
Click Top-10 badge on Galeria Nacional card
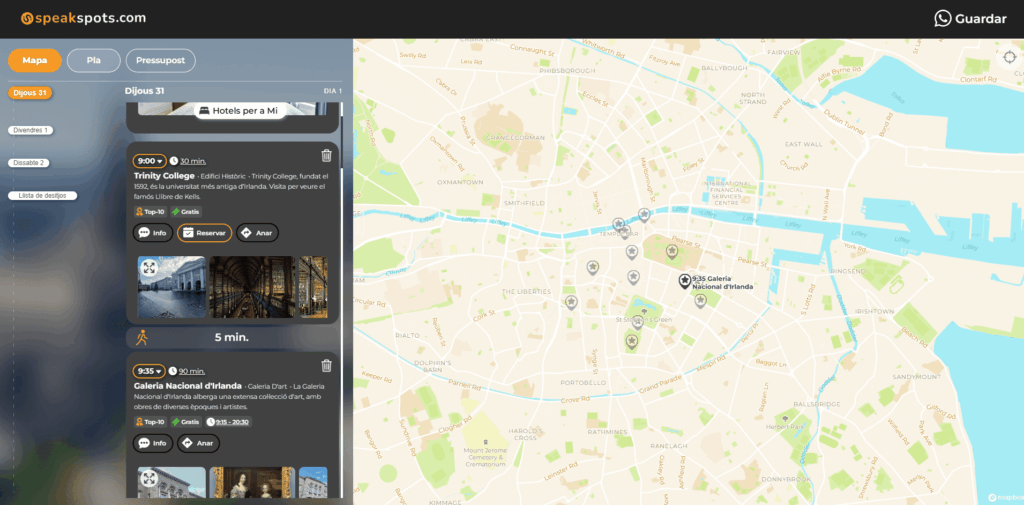pyautogui.click(x=150, y=422)
